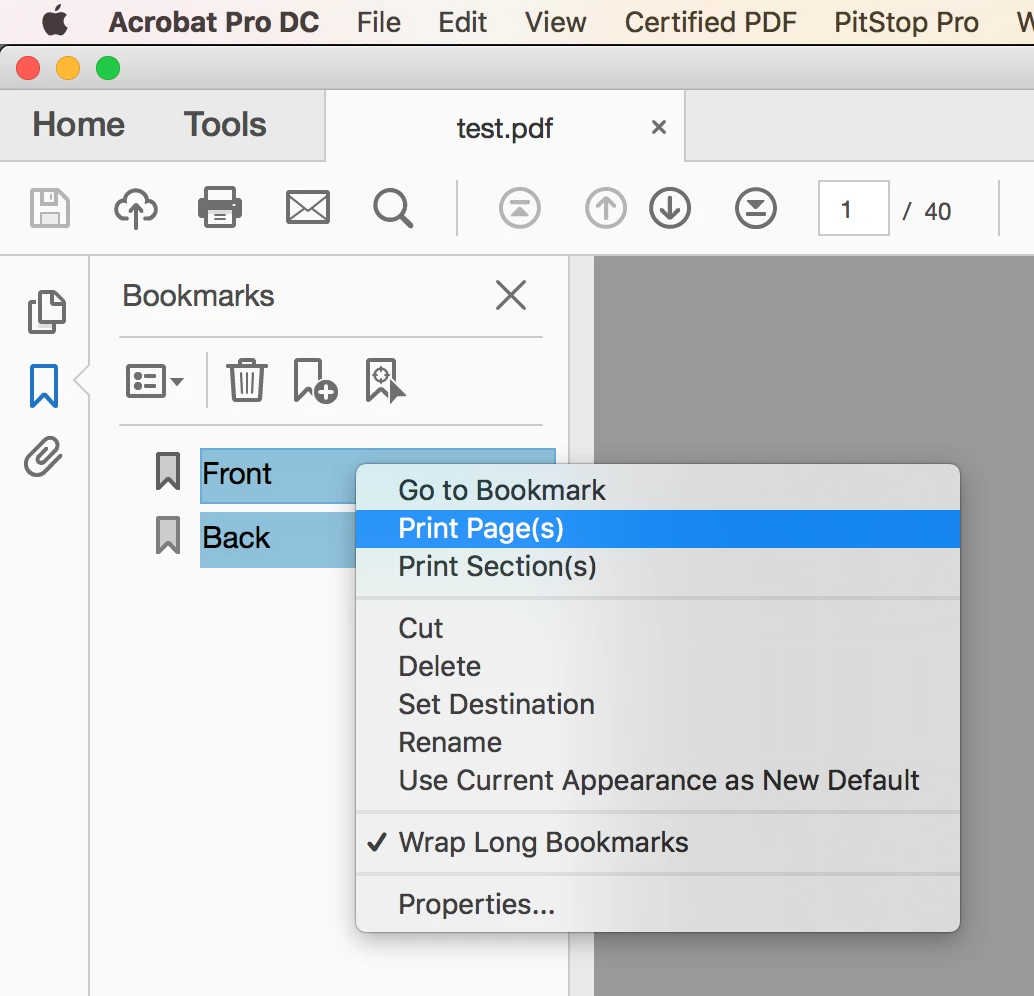Go to previous page arrow
This screenshot has width=1034, height=996.
[605, 208]
